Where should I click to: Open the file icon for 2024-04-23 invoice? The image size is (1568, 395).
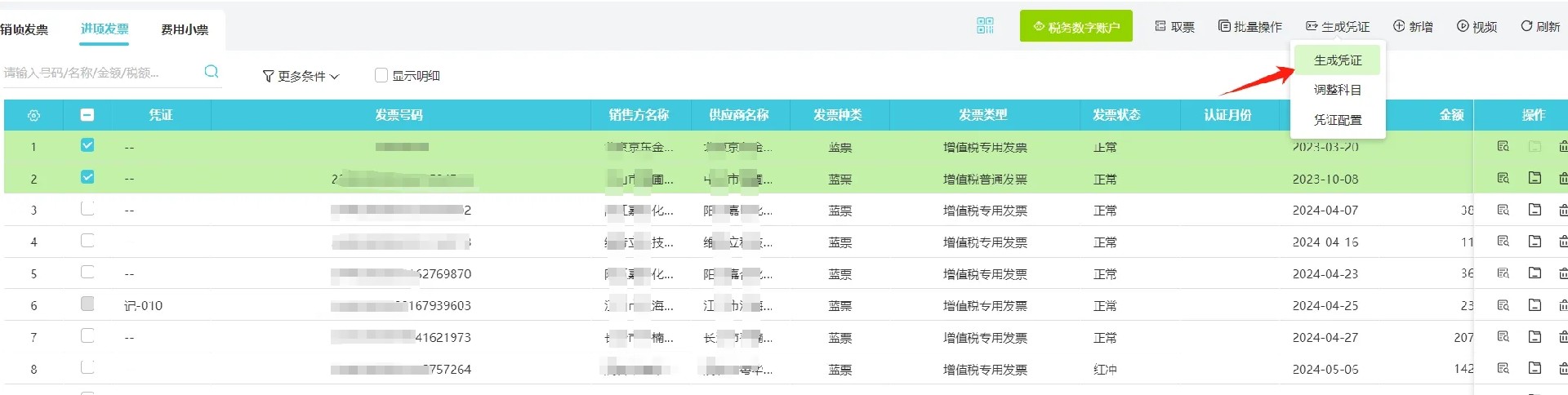(x=1535, y=273)
